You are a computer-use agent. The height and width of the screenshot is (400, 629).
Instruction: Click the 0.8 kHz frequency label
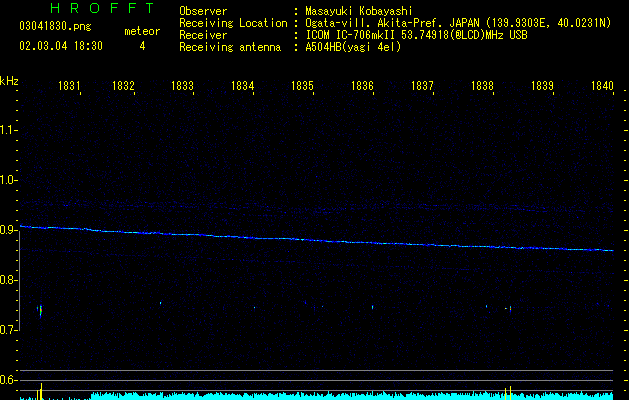[8, 280]
